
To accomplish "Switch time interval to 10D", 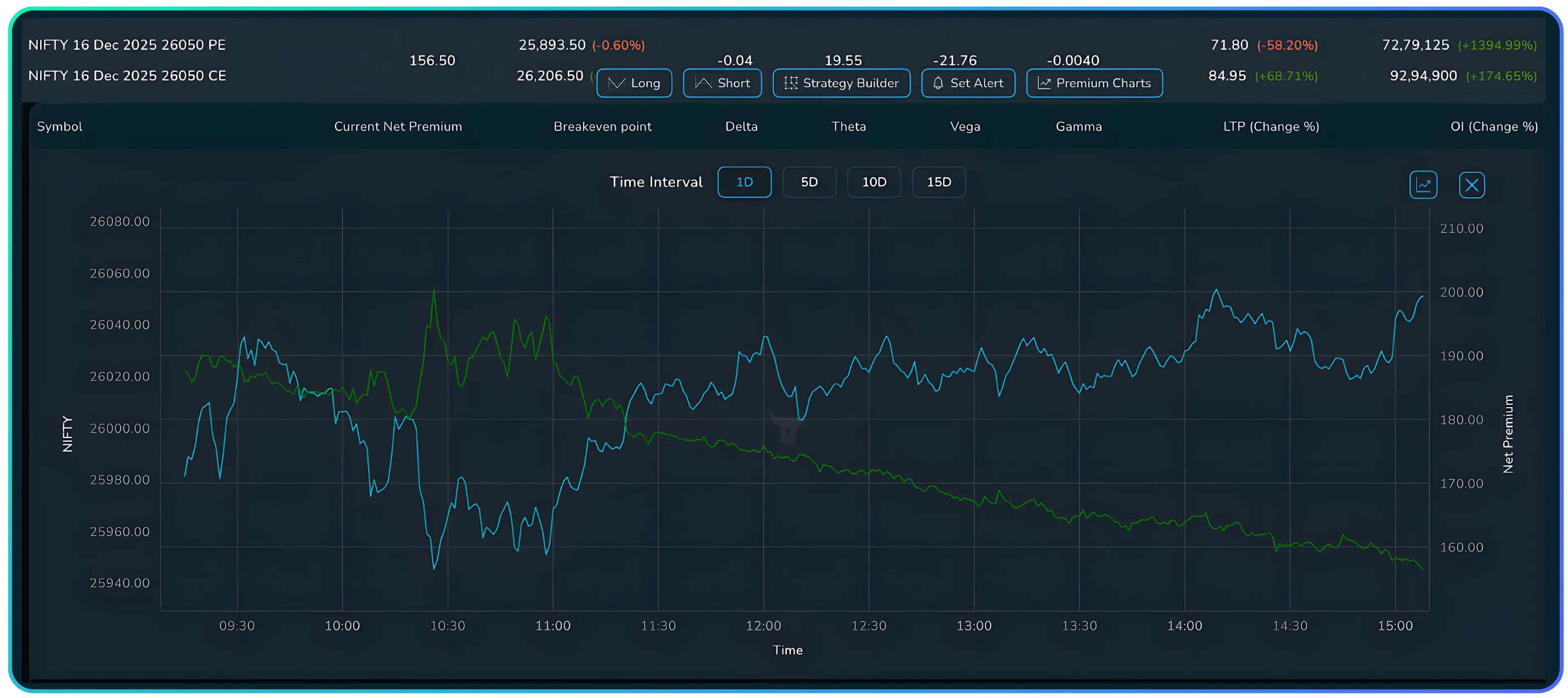I will 874,182.
